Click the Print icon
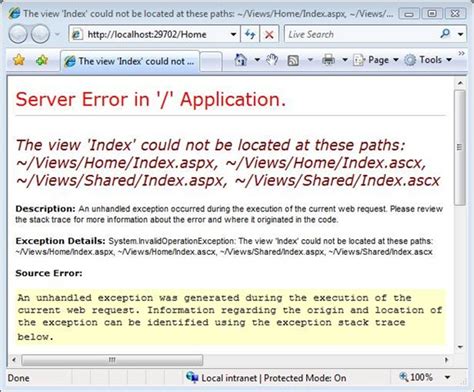This screenshot has height=392, width=474. (328, 60)
